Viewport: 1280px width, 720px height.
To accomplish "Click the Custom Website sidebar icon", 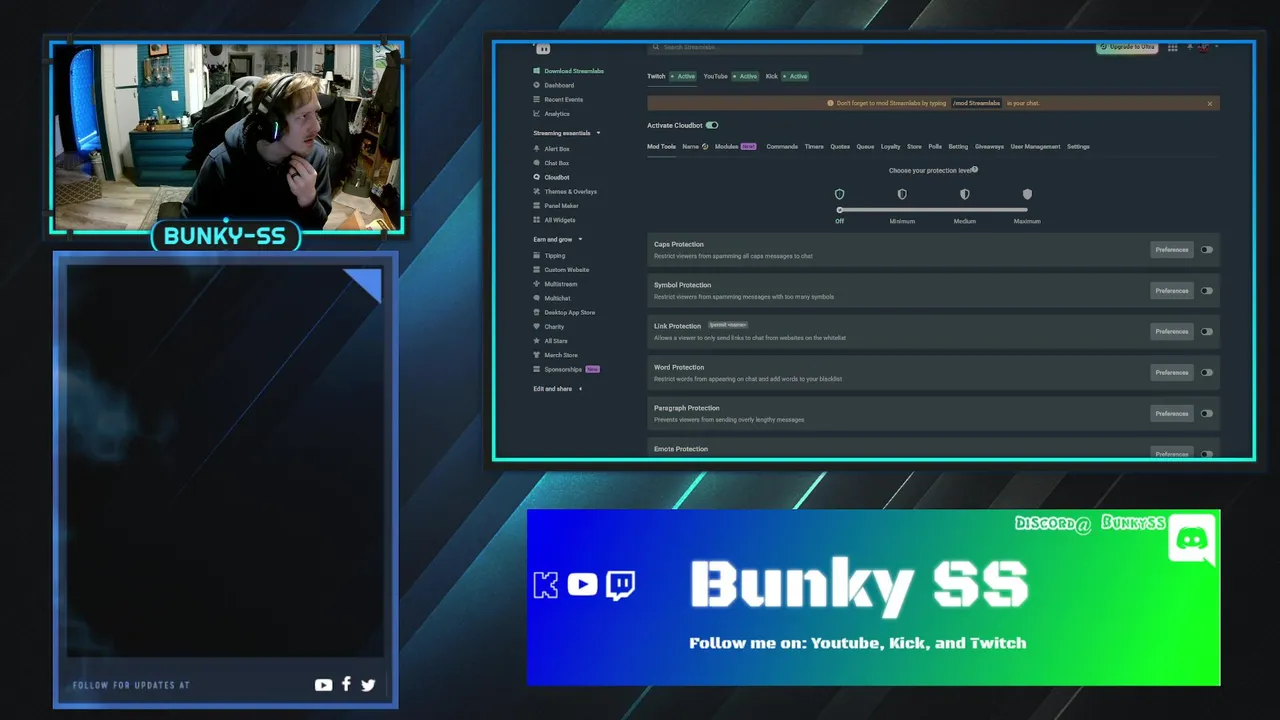I will tap(537, 270).
